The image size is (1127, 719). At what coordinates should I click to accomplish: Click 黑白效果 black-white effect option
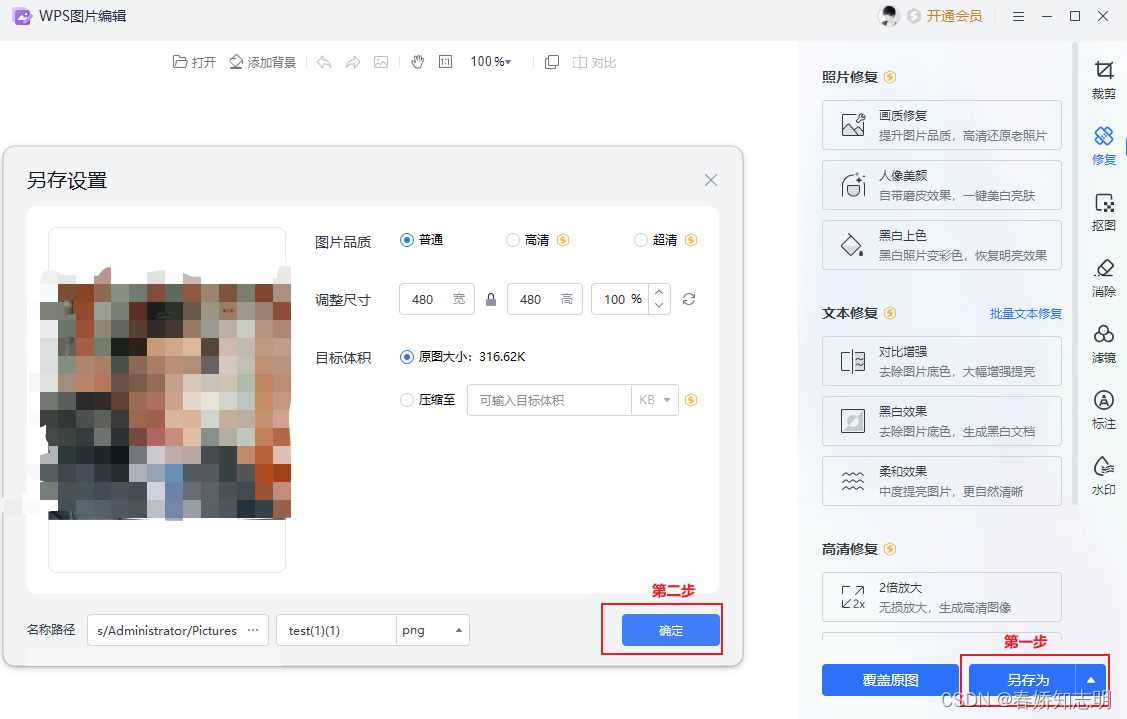pyautogui.click(x=942, y=421)
